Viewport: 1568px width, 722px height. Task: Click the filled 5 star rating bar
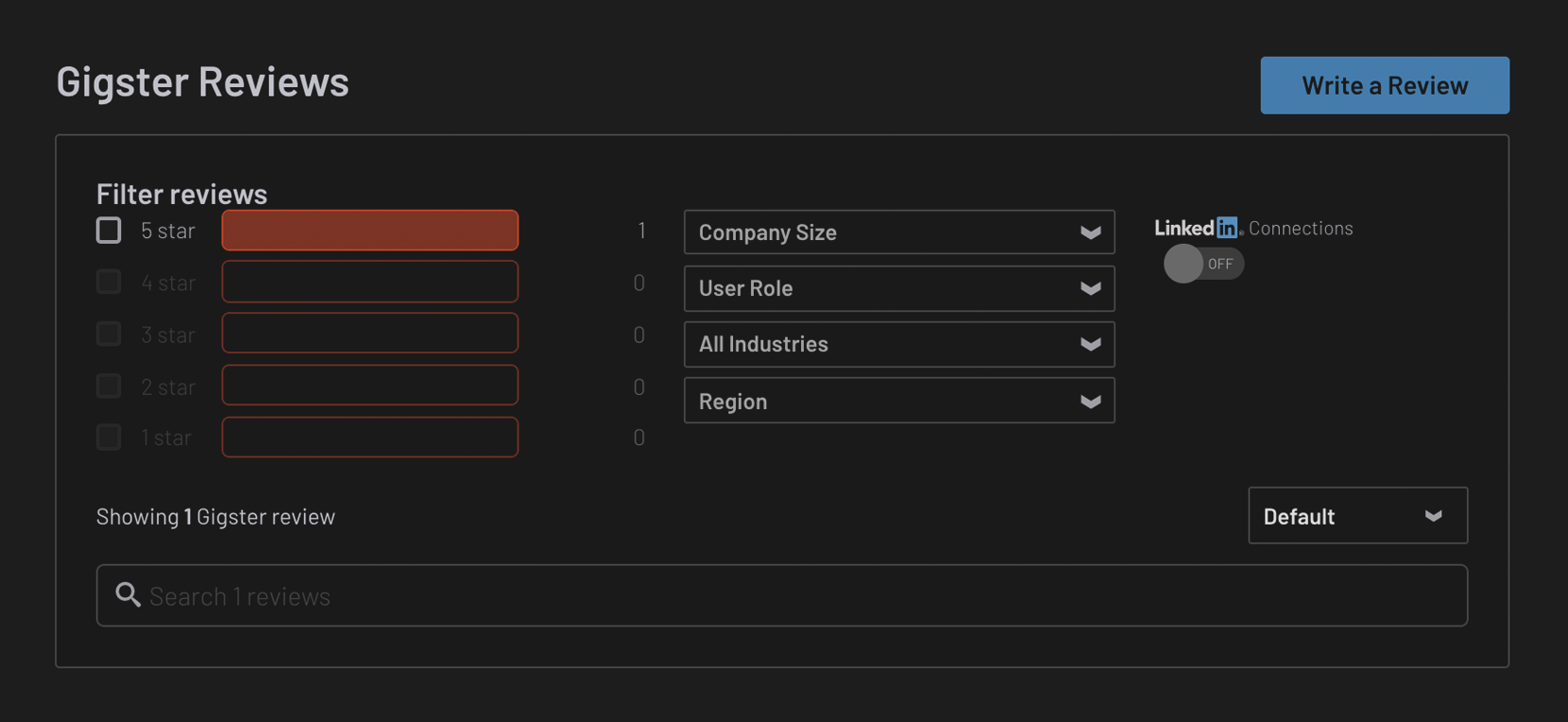tap(369, 231)
